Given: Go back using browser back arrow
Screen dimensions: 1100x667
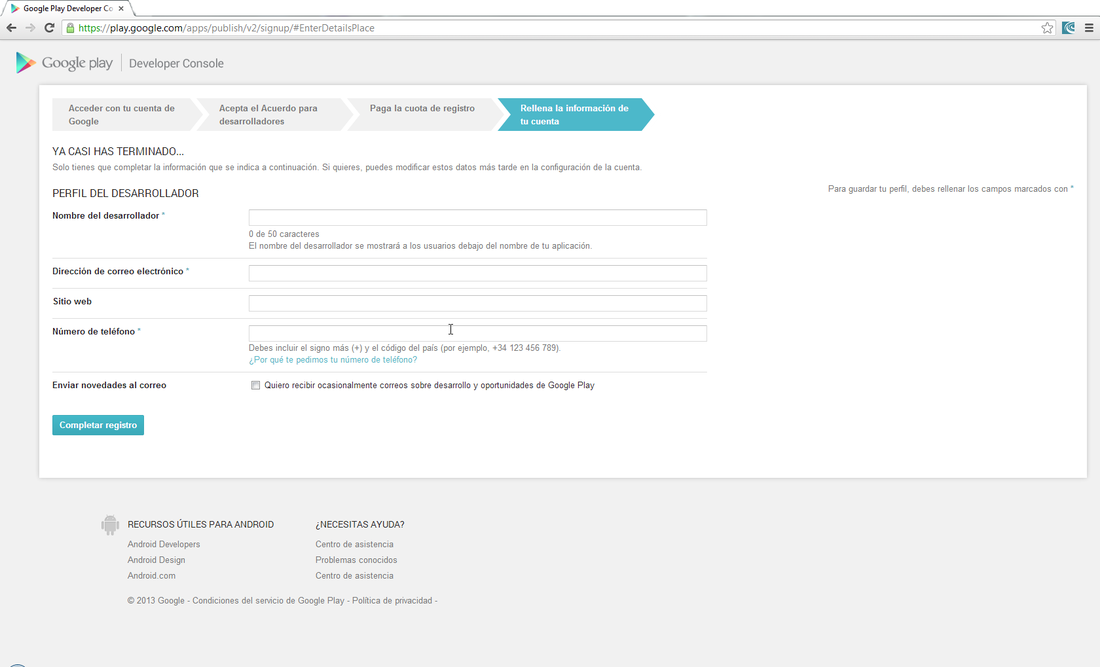Looking at the screenshot, I should point(11,28).
